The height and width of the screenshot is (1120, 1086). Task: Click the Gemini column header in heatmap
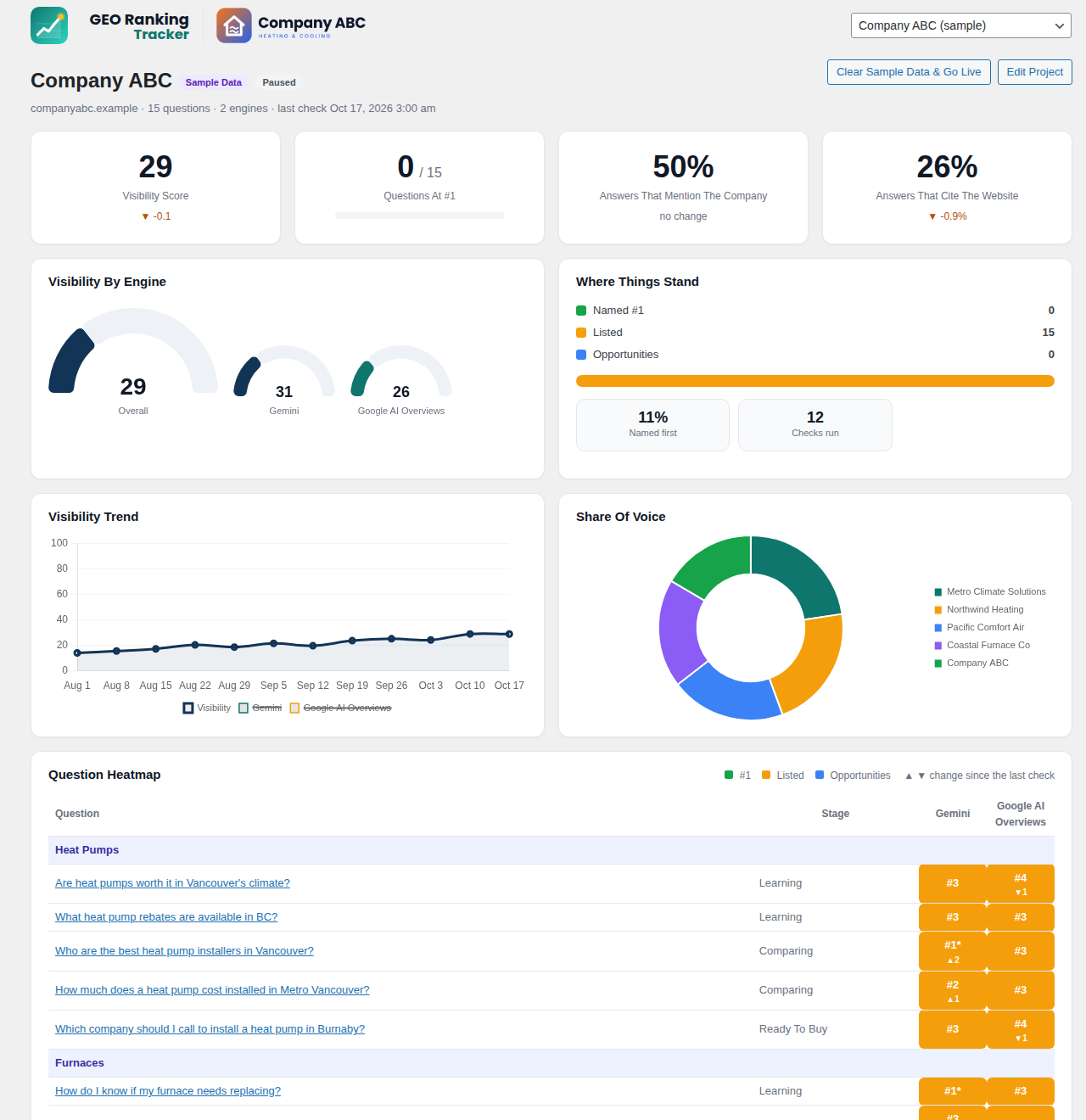pos(953,814)
